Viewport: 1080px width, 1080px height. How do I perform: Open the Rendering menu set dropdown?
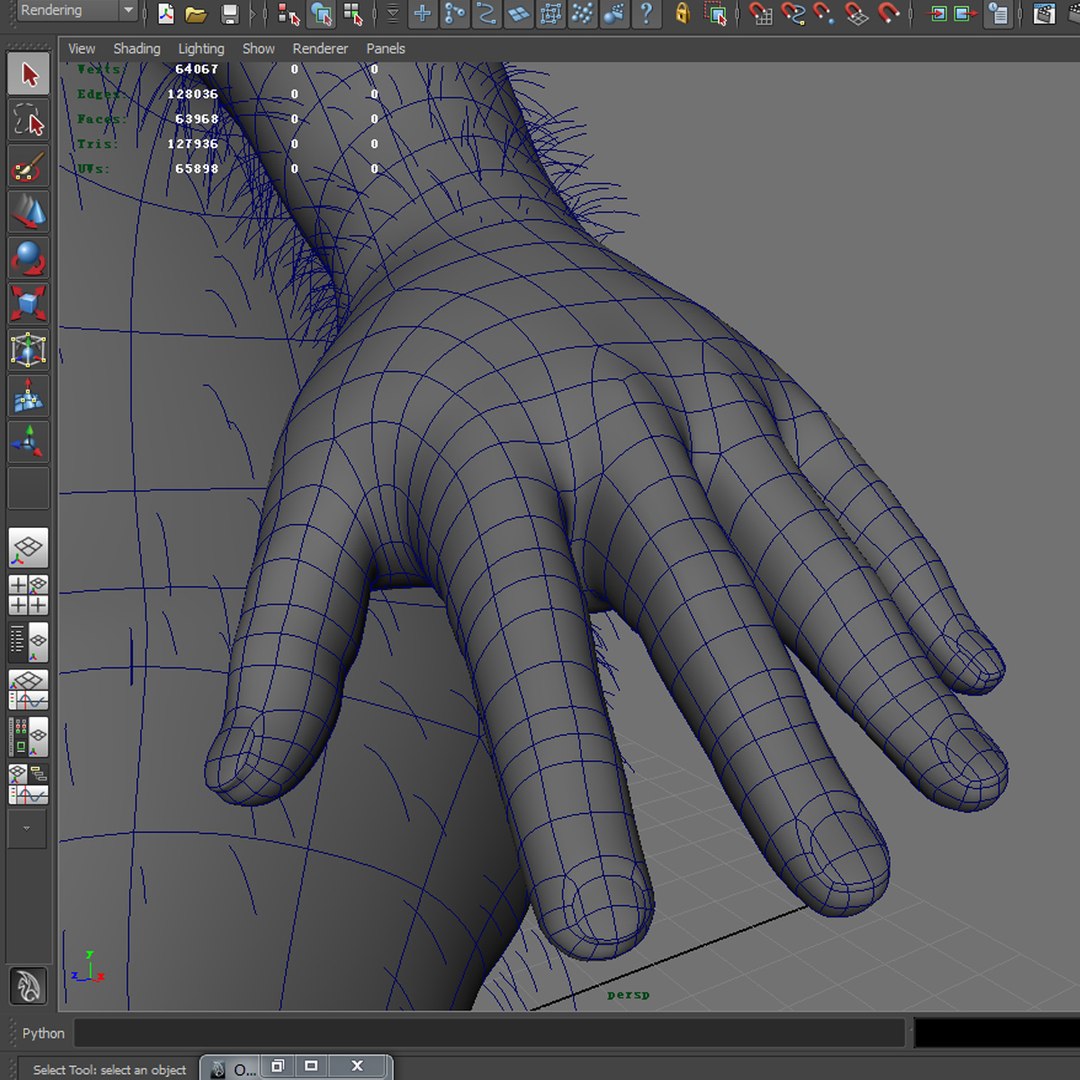tap(76, 10)
